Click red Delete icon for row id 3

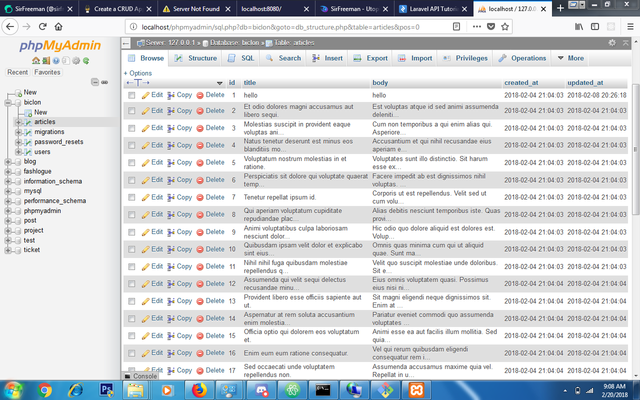pyautogui.click(x=200, y=128)
